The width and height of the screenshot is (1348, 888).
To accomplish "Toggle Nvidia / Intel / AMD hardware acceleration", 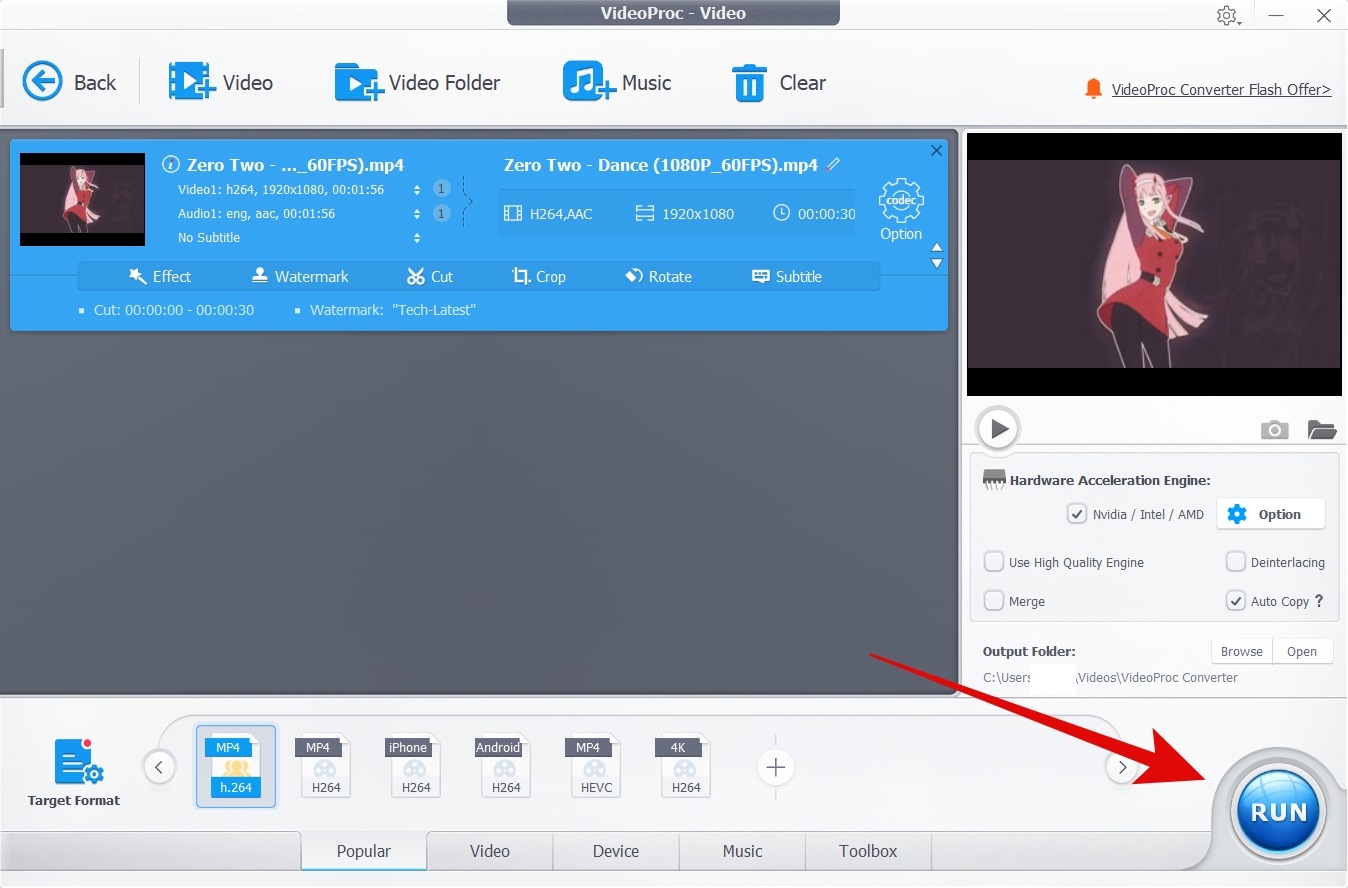I will coord(1077,514).
